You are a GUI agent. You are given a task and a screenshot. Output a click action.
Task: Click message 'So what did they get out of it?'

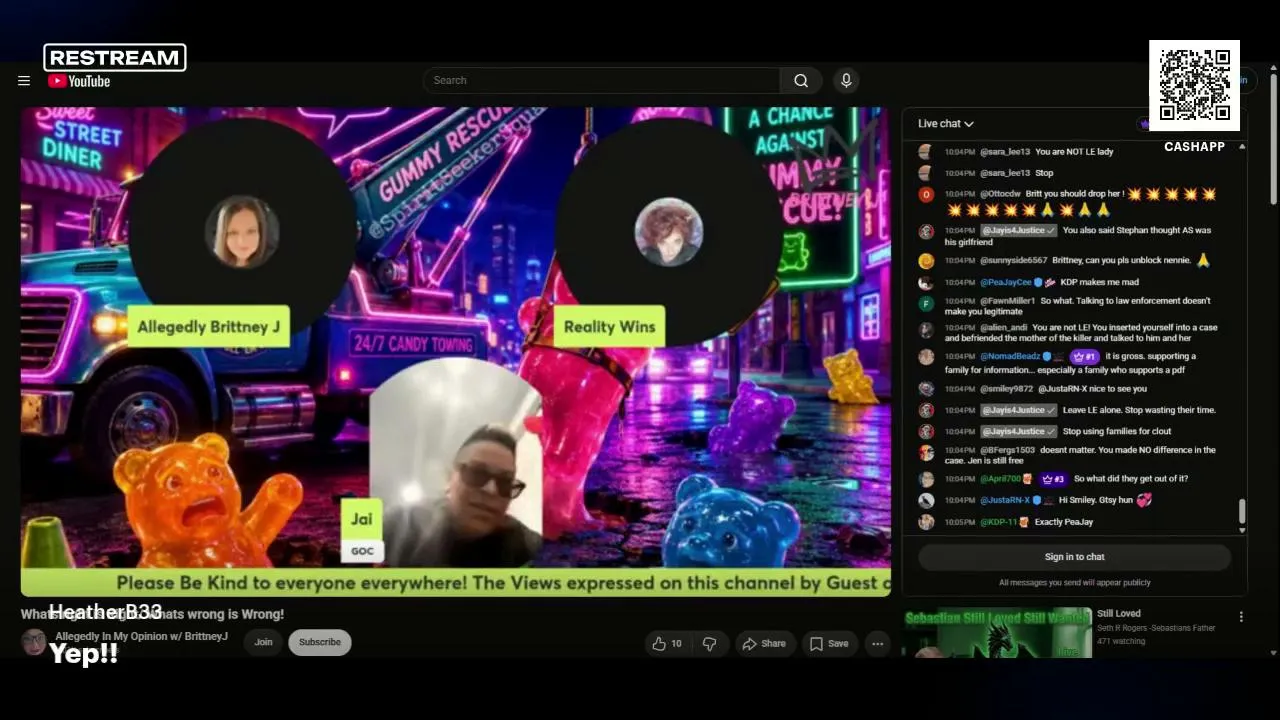click(x=1131, y=479)
